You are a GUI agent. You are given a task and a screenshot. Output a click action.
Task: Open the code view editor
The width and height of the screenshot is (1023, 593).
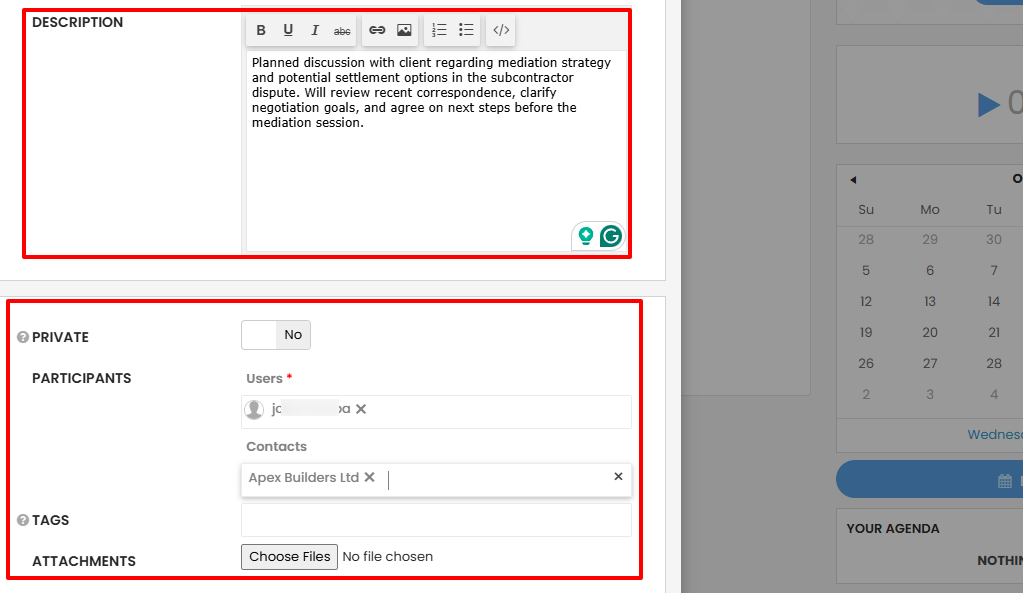click(x=500, y=30)
